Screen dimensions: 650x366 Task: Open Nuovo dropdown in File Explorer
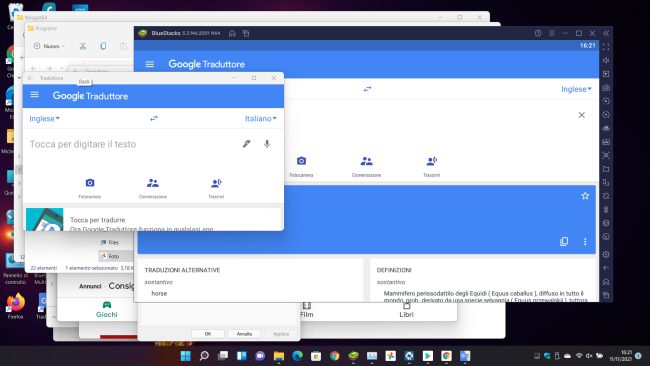coord(49,46)
